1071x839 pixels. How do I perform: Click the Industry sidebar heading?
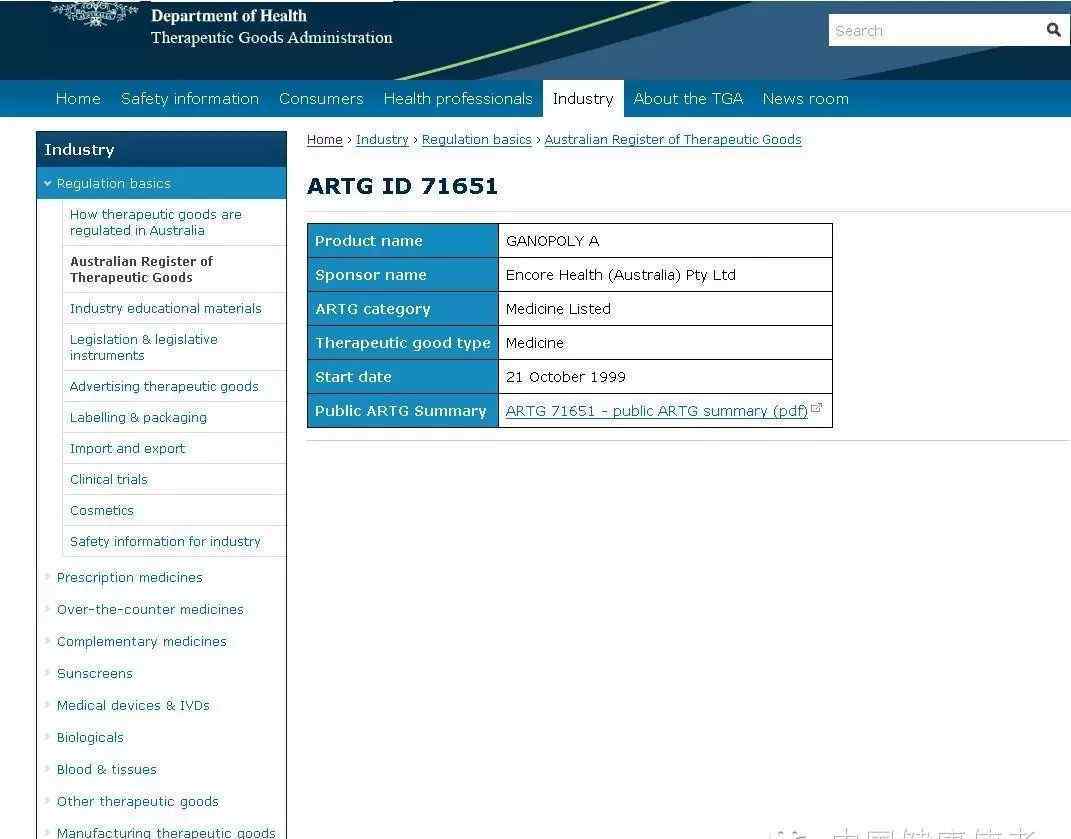(161, 150)
